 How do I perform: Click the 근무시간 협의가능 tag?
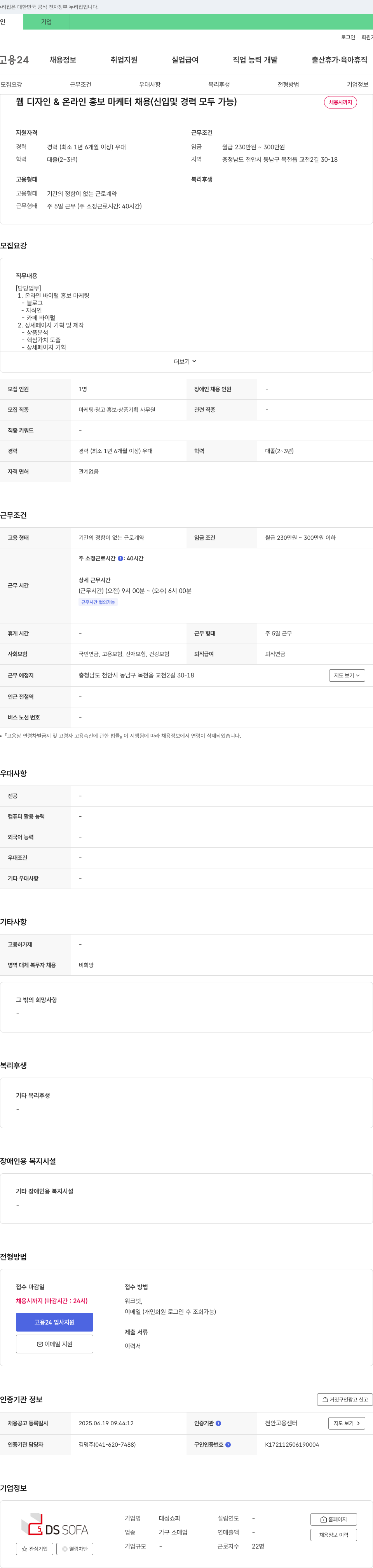98,602
